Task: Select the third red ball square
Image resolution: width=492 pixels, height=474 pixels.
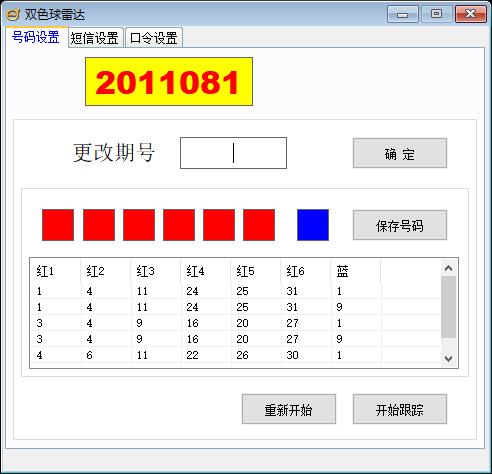Action: coord(139,225)
